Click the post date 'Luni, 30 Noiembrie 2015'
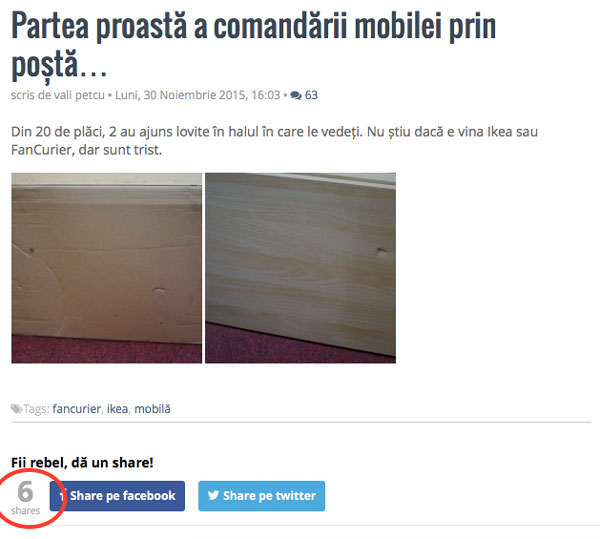This screenshot has height=539, width=600. 181,95
